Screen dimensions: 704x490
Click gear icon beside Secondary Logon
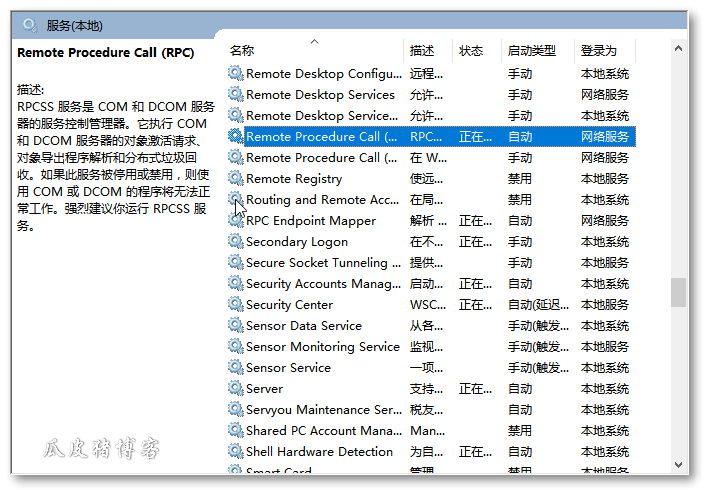click(x=235, y=241)
